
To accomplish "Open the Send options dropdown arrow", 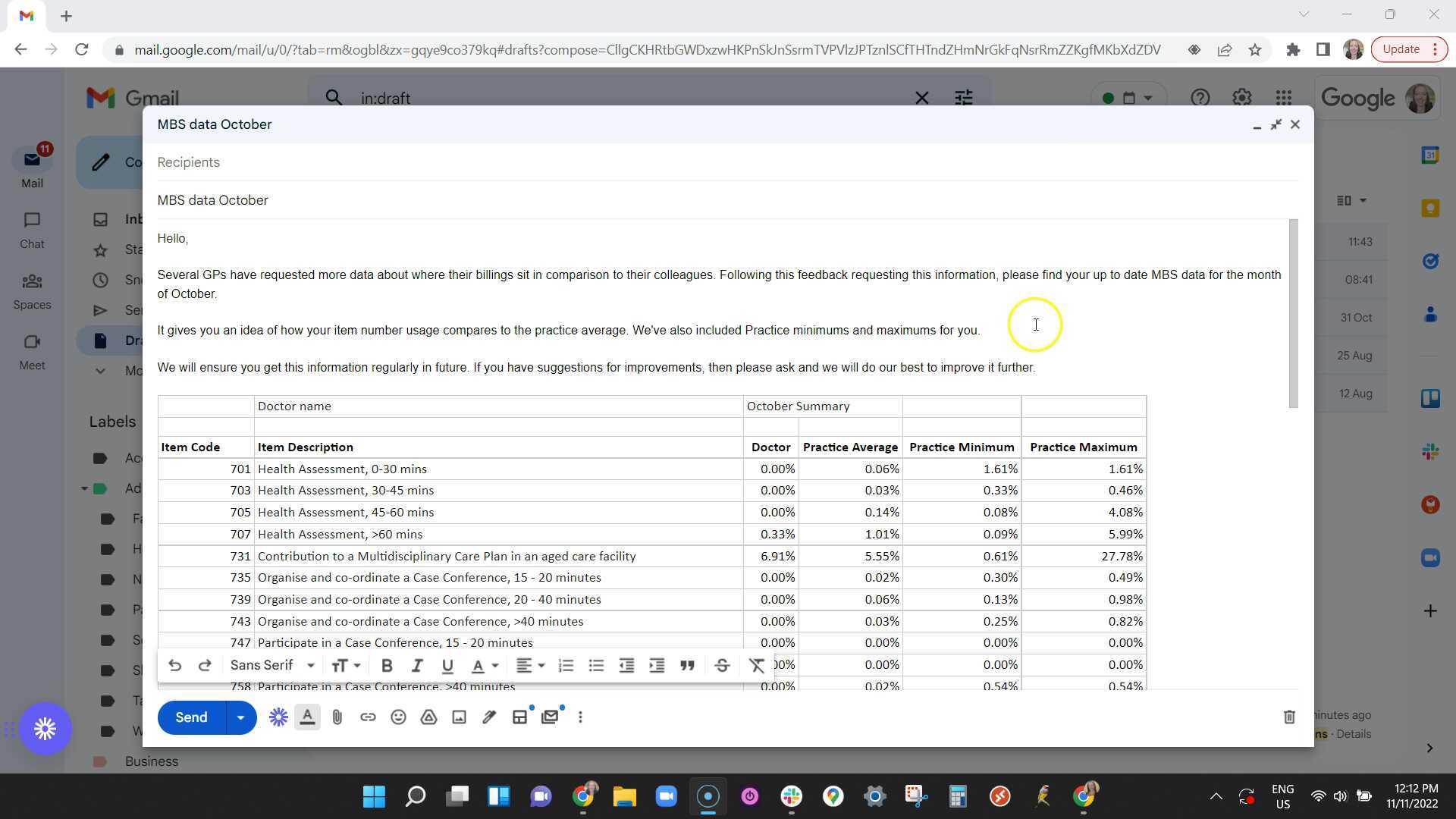I will point(240,717).
